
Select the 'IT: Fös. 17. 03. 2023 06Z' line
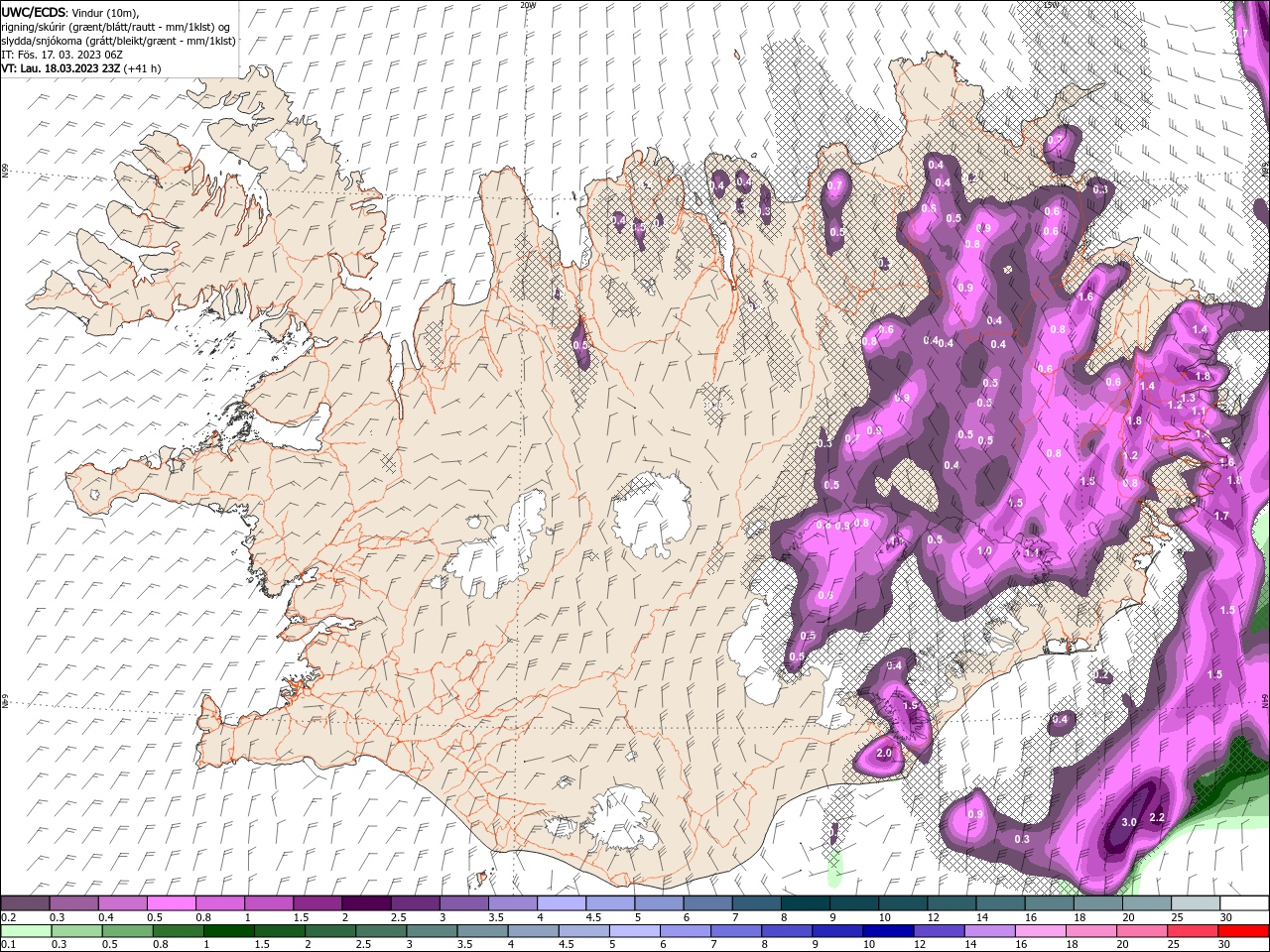pos(63,54)
